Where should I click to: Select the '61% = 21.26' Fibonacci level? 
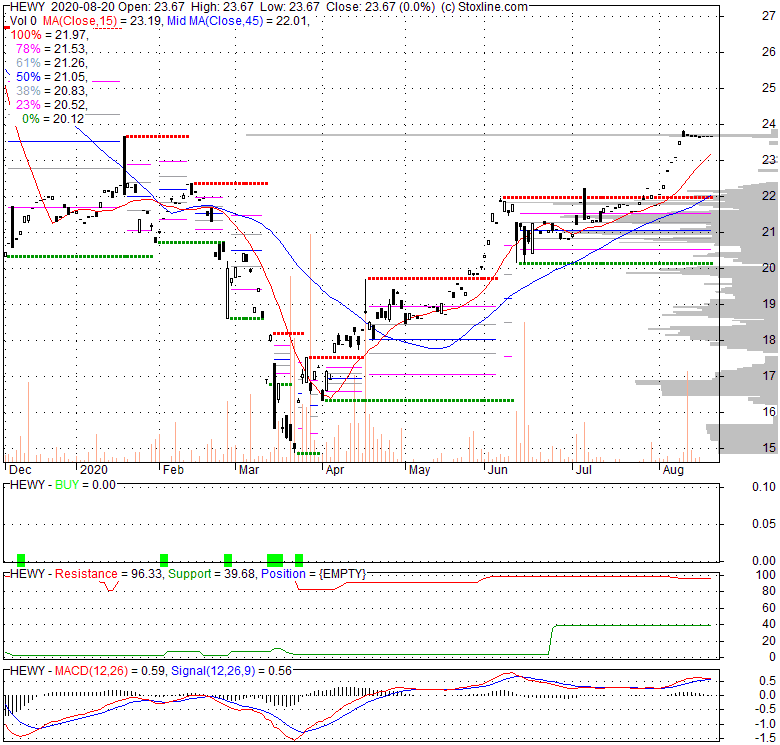(x=52, y=63)
